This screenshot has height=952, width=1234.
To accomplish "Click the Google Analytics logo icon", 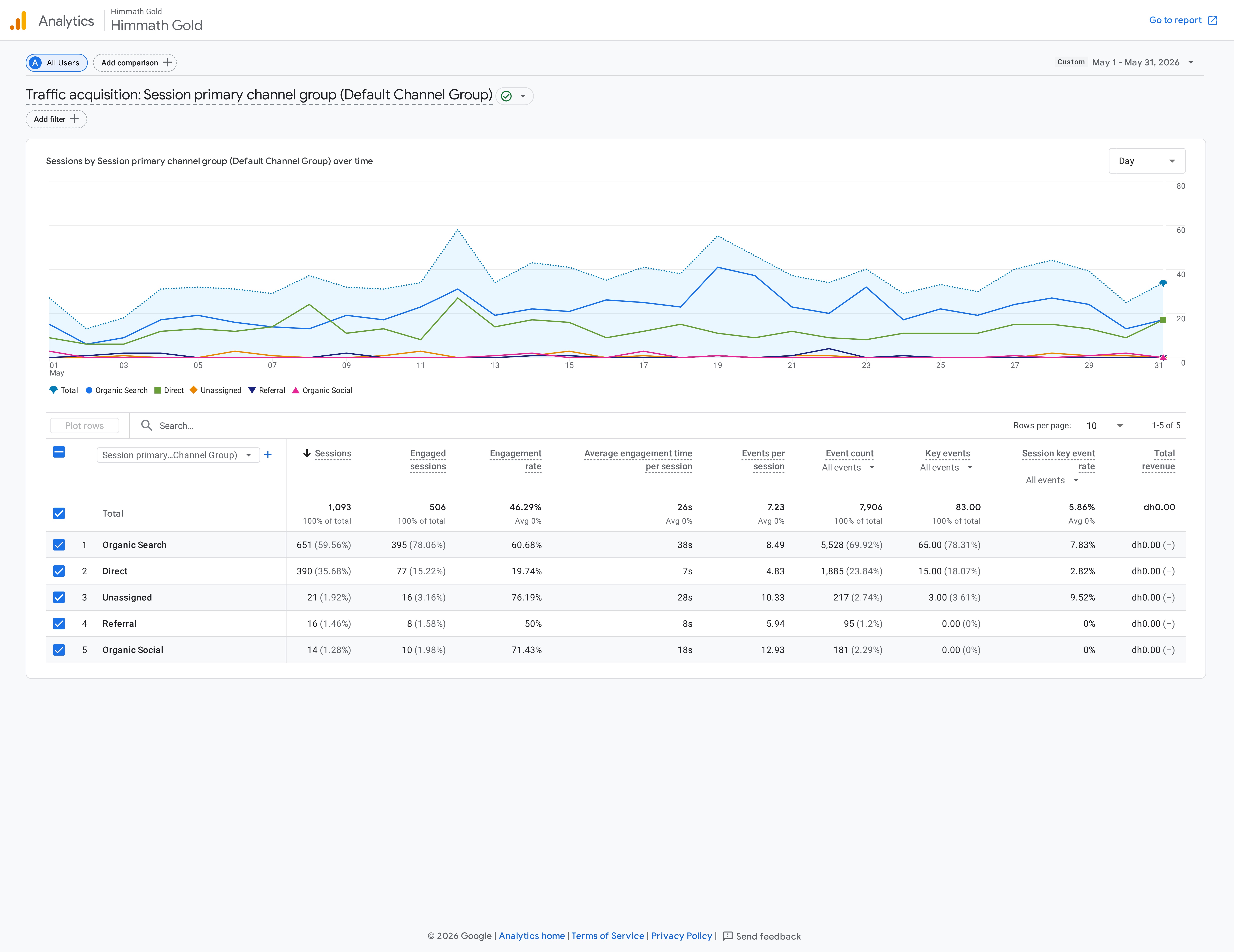I will (x=18, y=21).
